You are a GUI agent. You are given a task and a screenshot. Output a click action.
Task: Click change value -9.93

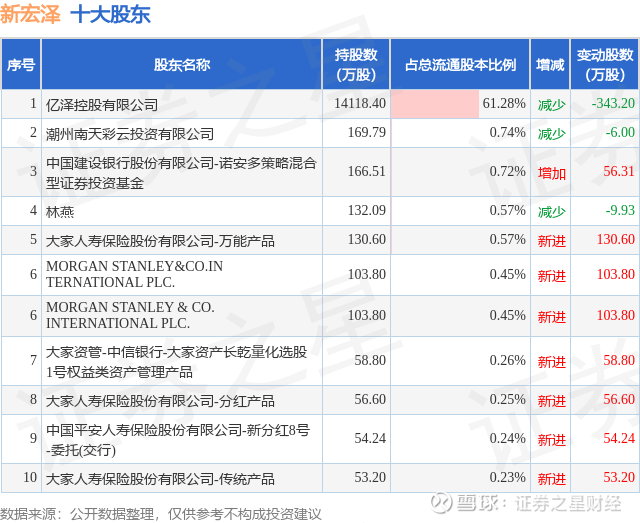pos(620,210)
